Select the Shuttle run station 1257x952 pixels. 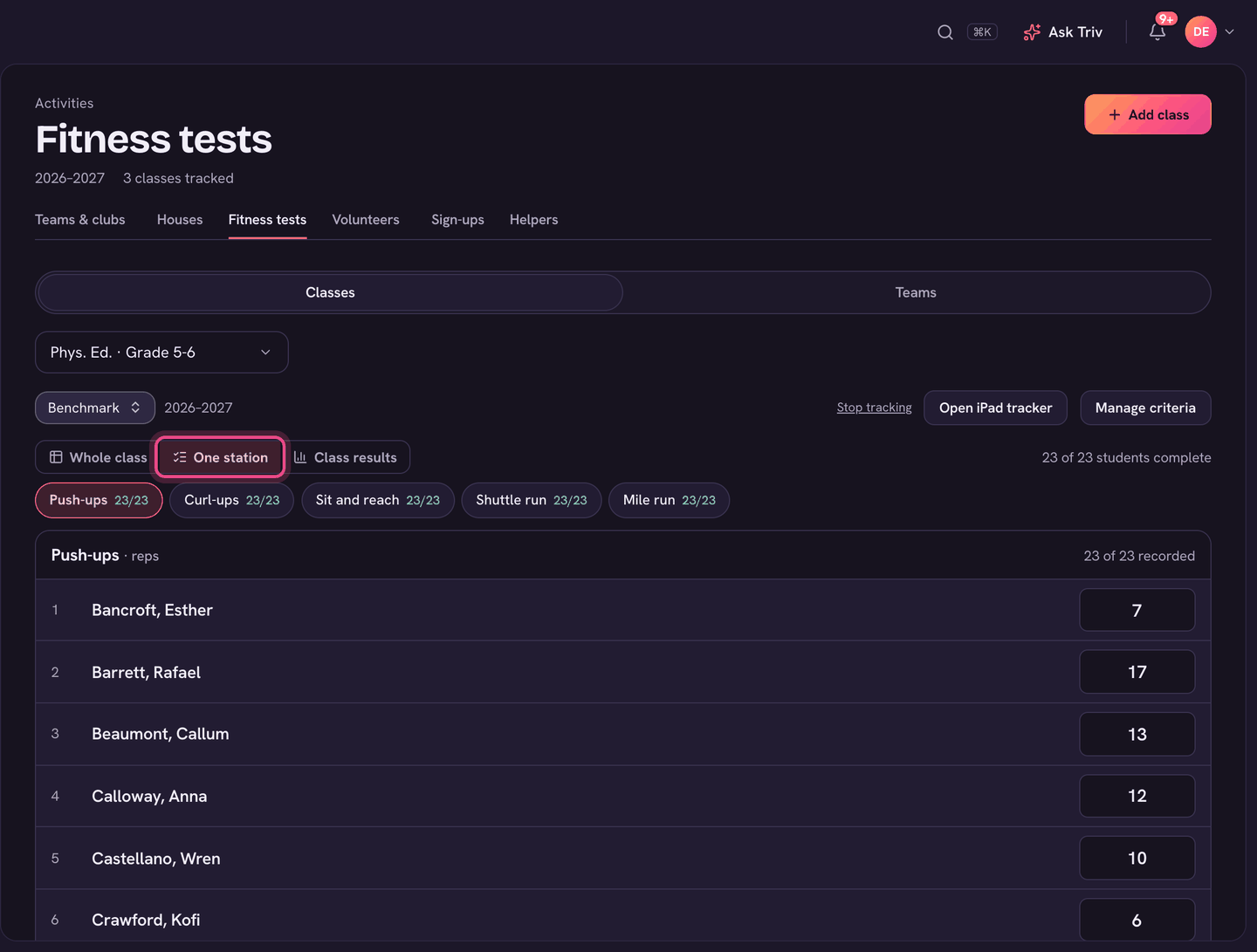(532, 500)
